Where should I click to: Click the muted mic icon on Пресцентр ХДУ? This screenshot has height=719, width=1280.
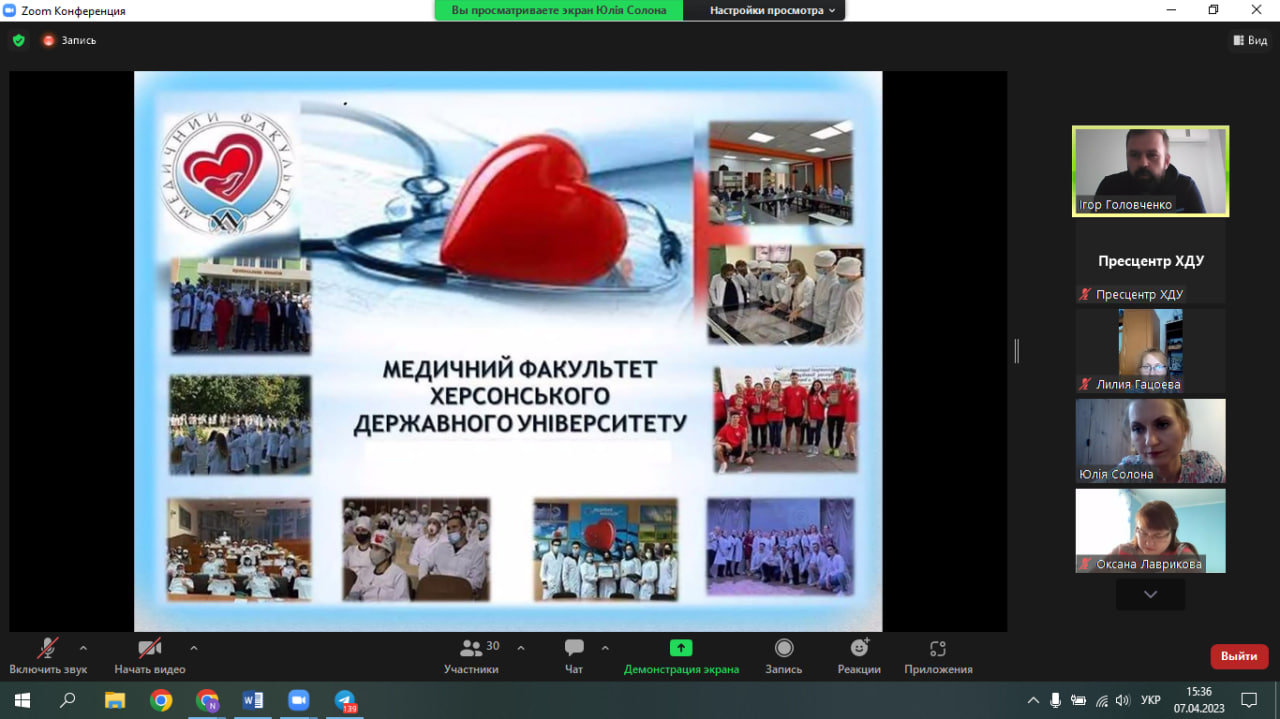(1084, 294)
